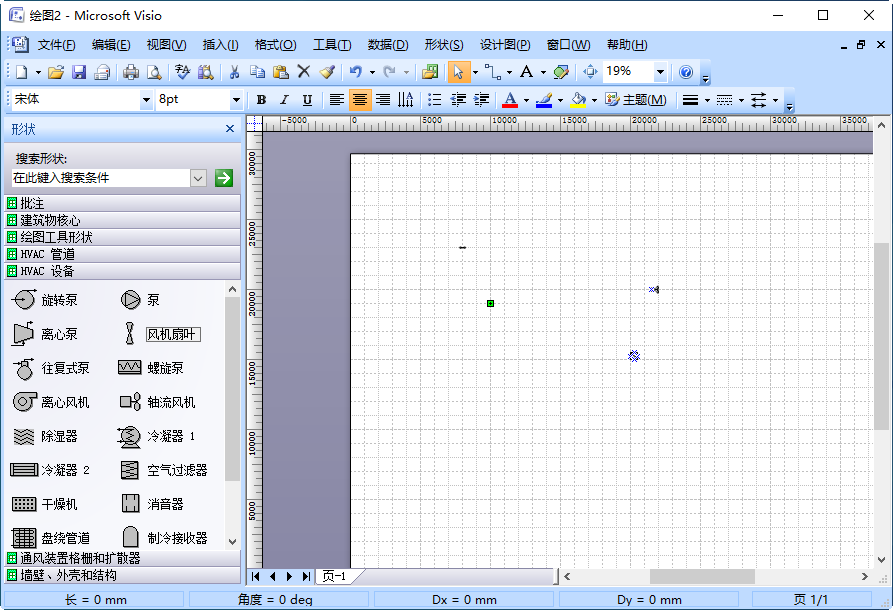Undo the last action

pyautogui.click(x=356, y=72)
